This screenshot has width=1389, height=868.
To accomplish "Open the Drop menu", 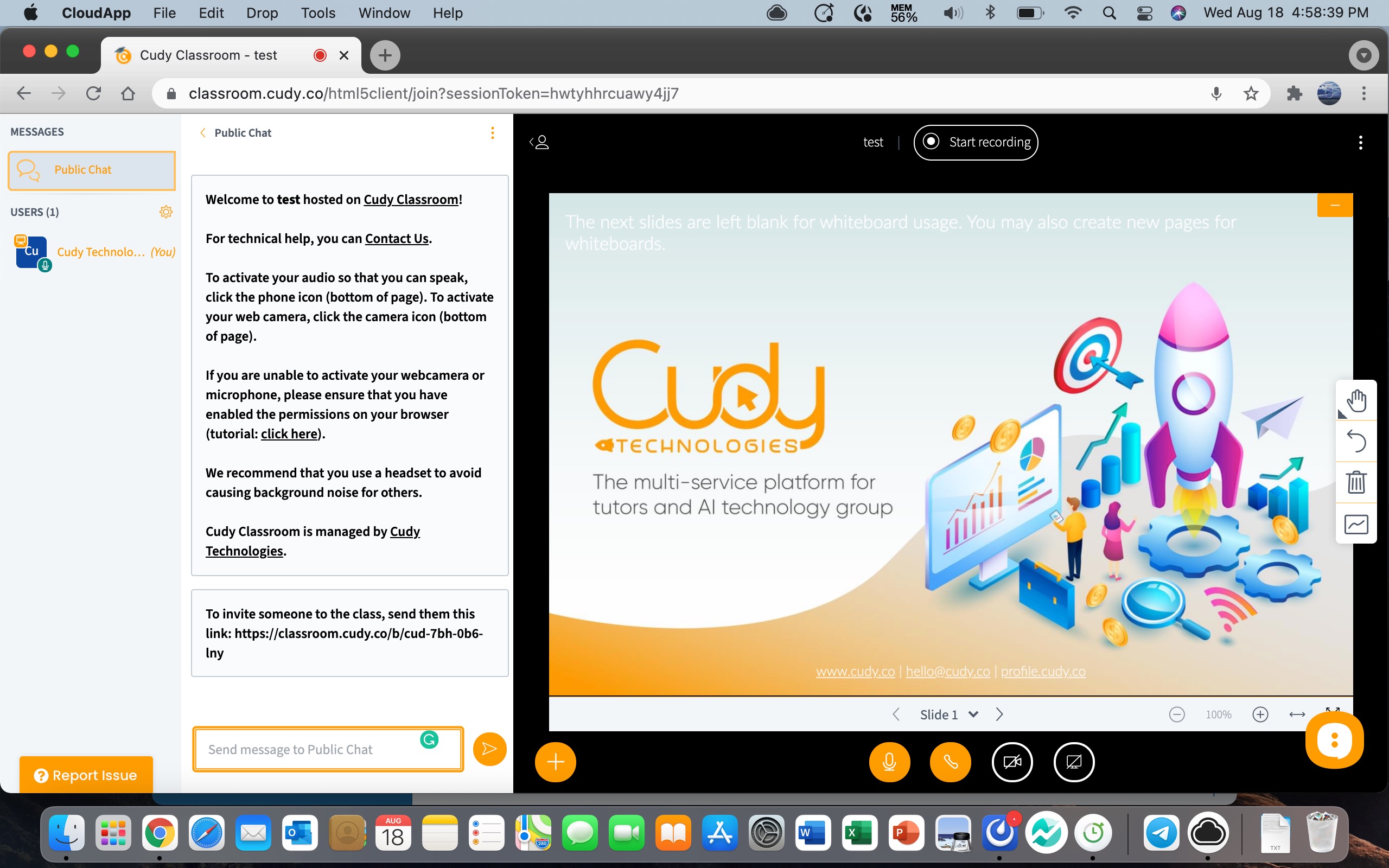I will point(262,12).
